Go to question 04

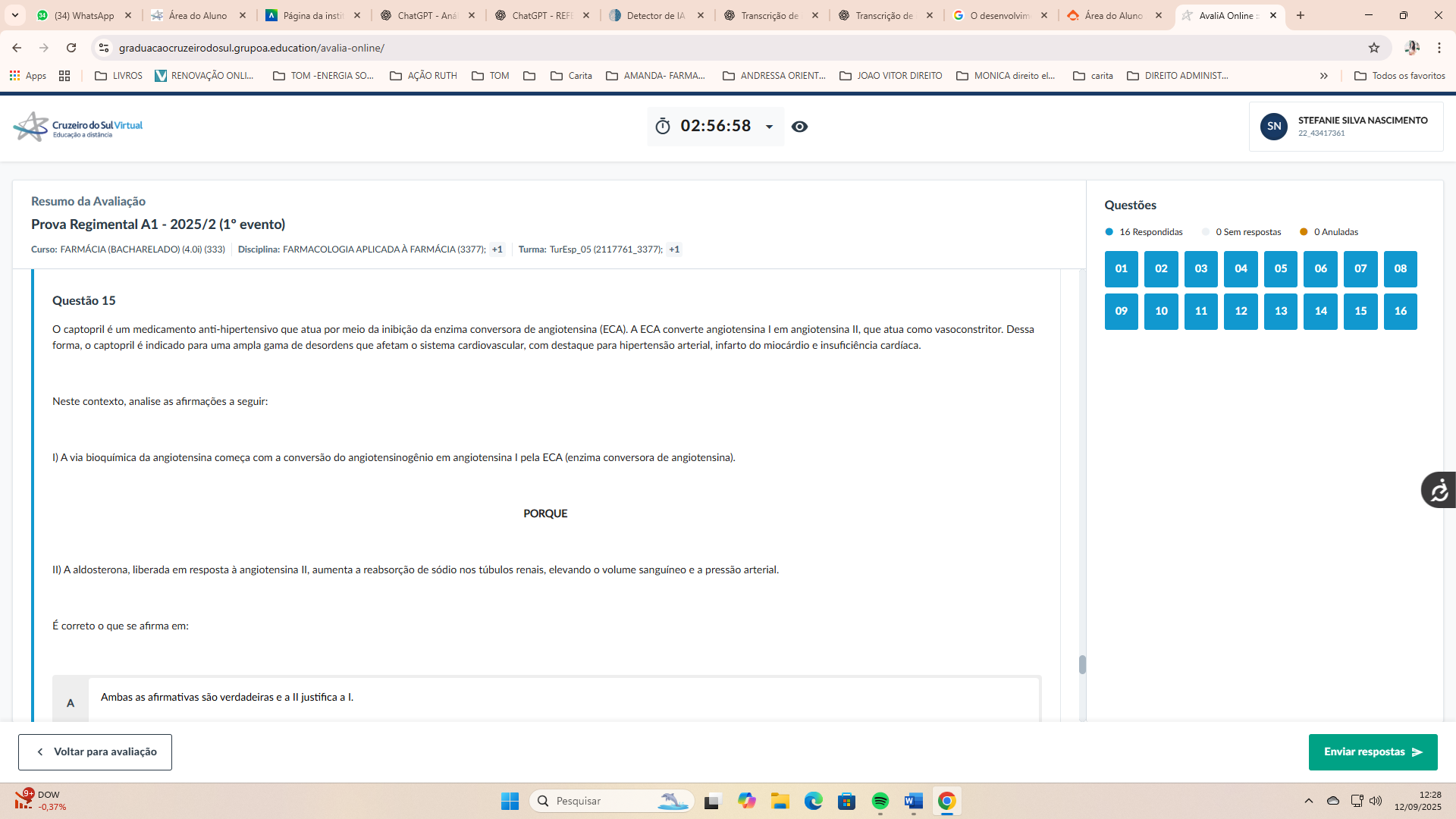click(x=1241, y=269)
